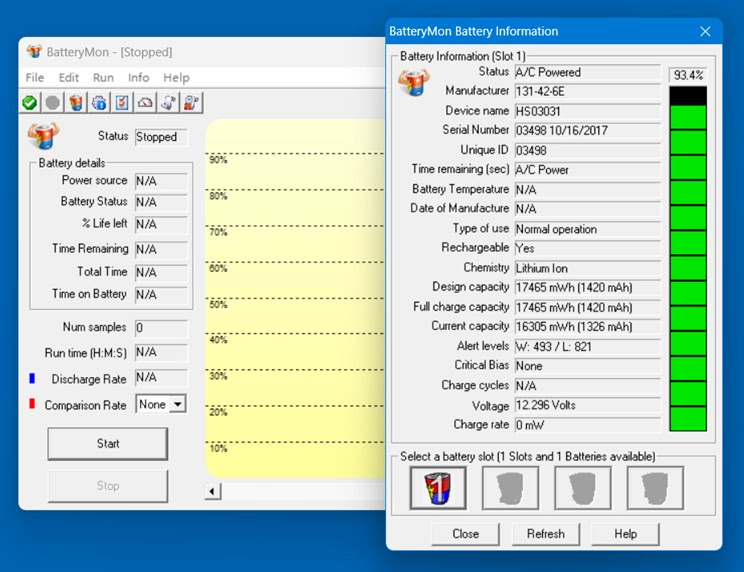Click the scroll log toolbar icon
744x572 pixels.
click(x=168, y=102)
